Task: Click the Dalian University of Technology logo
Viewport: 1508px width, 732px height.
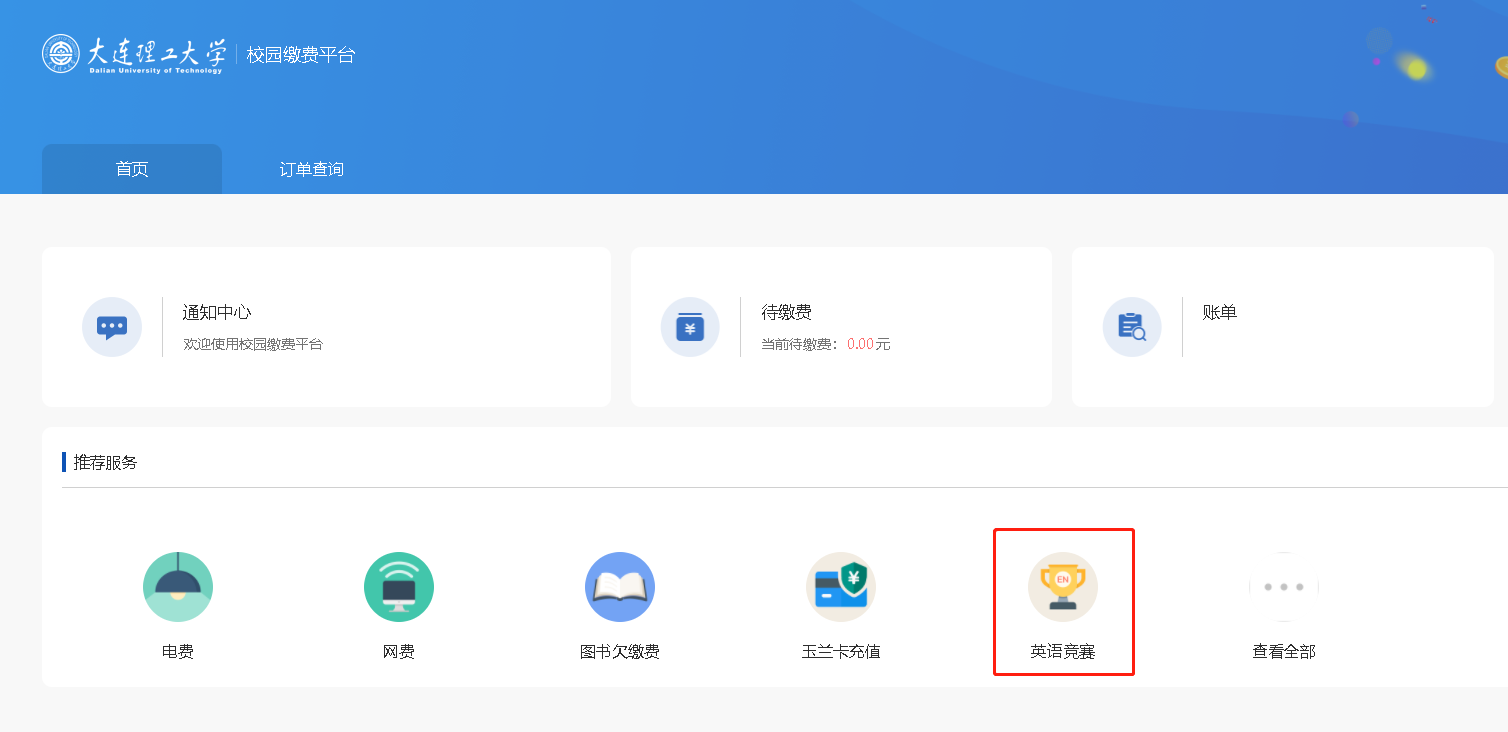Action: [133, 54]
